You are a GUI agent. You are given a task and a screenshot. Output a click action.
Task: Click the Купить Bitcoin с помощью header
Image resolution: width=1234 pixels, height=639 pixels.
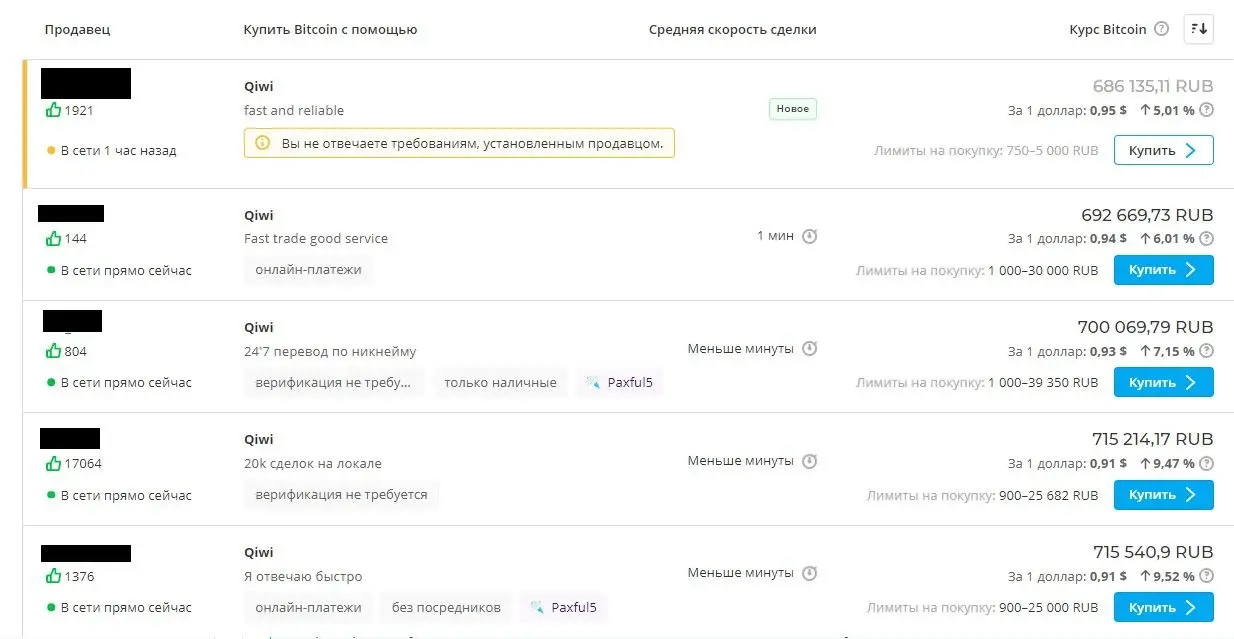330,29
